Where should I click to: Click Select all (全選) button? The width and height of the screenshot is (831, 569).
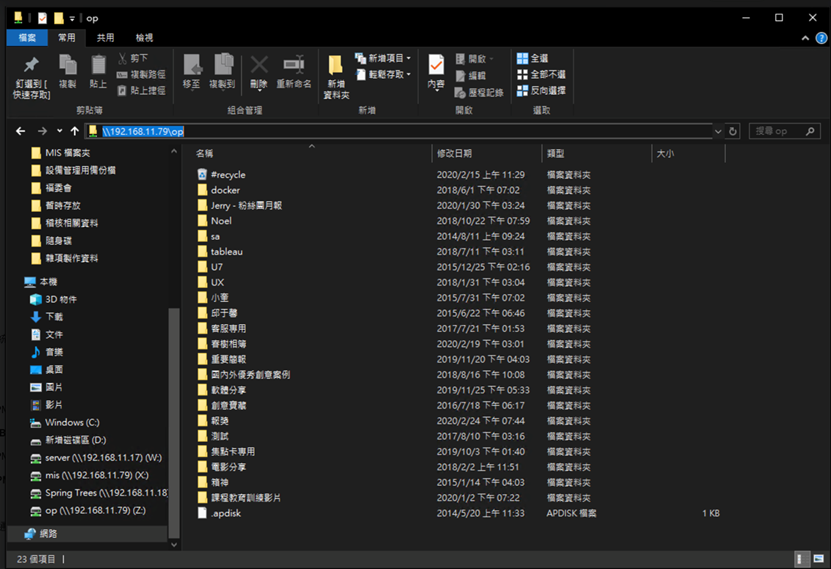pyautogui.click(x=532, y=58)
